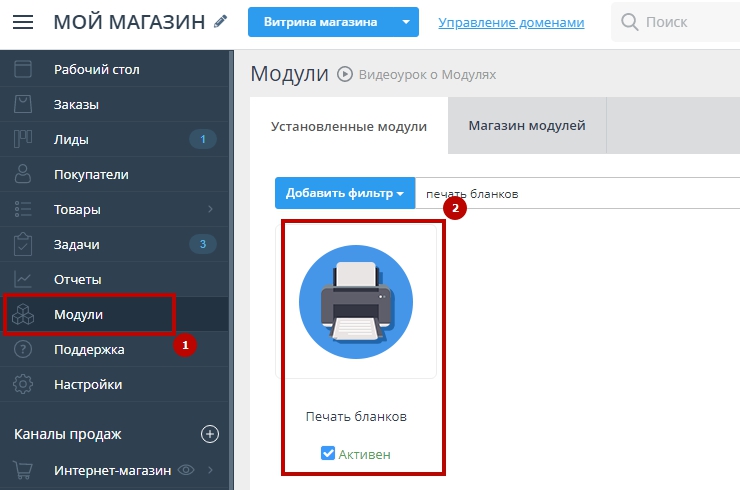Viewport: 740px width, 490px height.
Task: Play the video tutorial about Modules
Action: pos(346,74)
